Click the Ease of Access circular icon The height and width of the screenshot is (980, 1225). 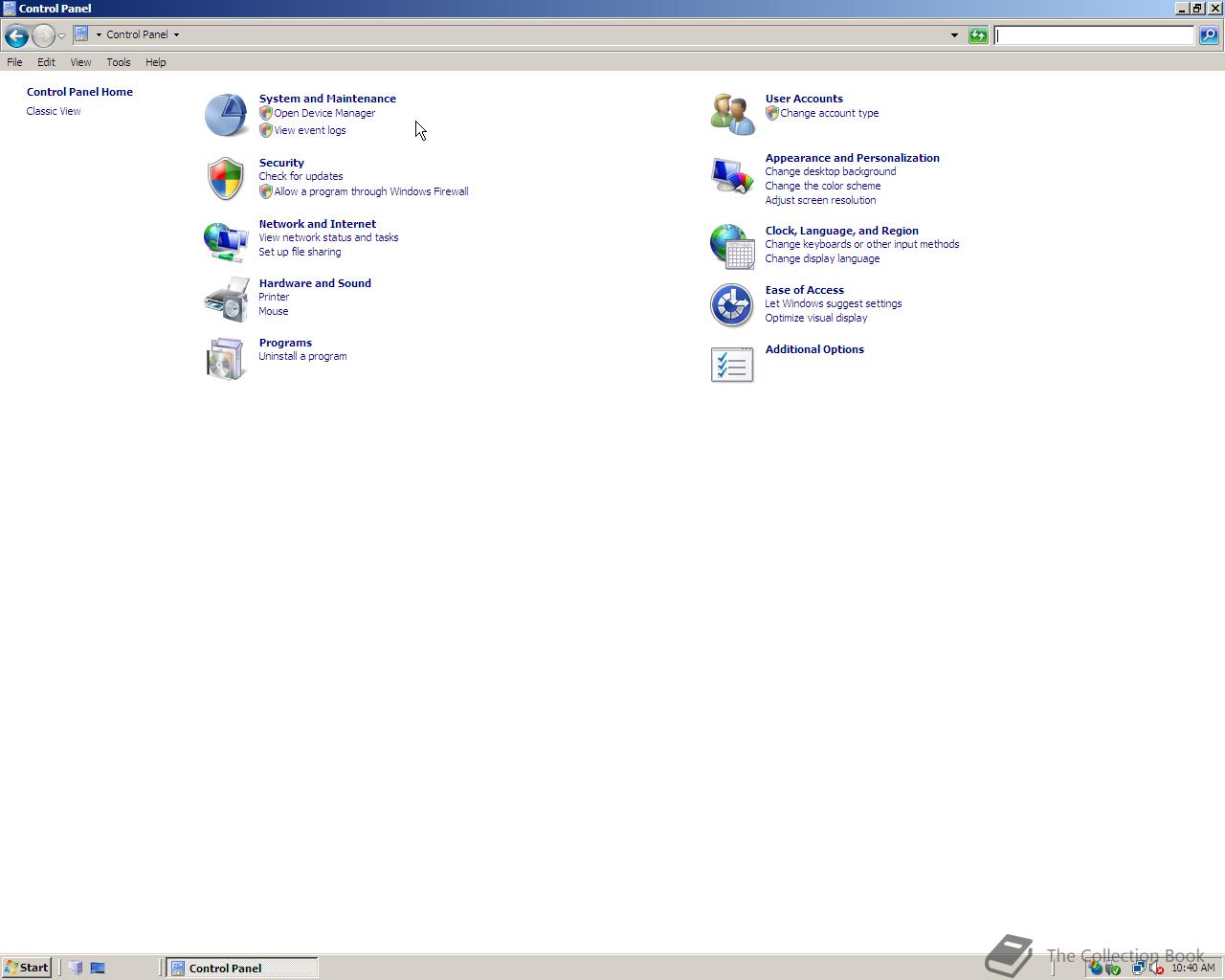[732, 305]
